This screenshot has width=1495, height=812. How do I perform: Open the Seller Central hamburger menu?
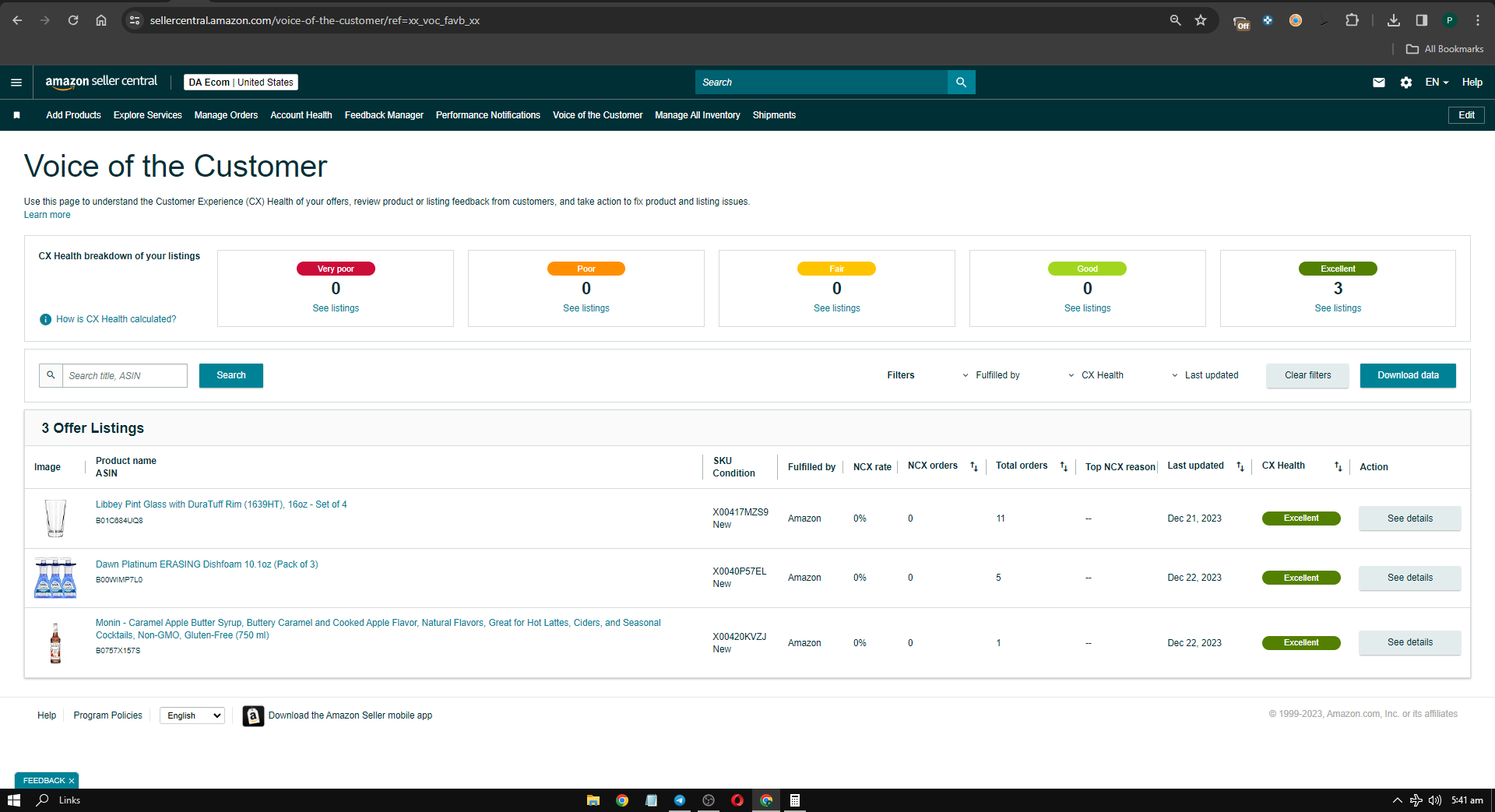(x=16, y=83)
